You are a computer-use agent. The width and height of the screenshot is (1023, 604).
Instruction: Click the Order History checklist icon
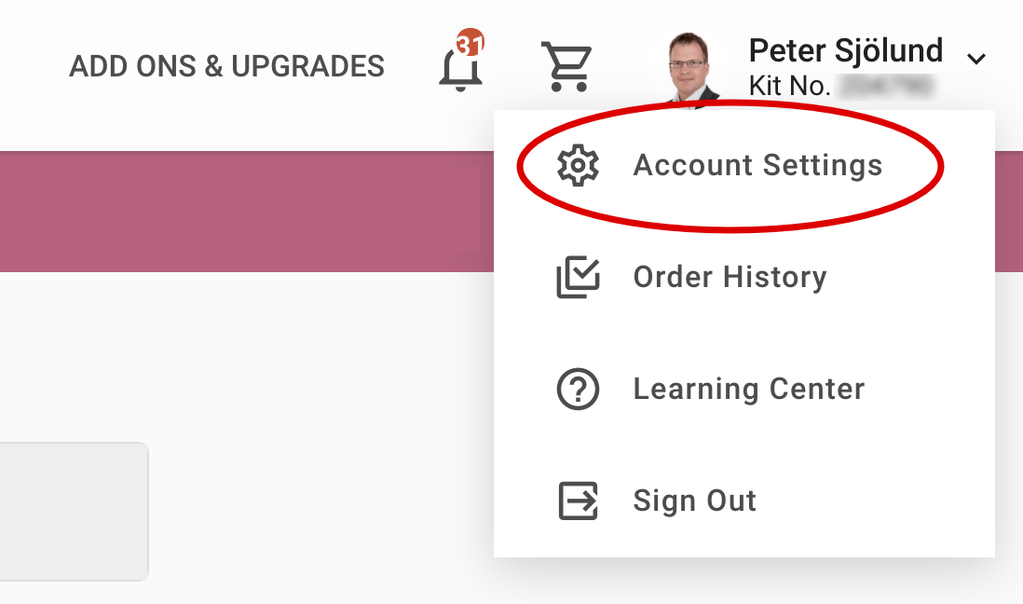[x=577, y=278]
